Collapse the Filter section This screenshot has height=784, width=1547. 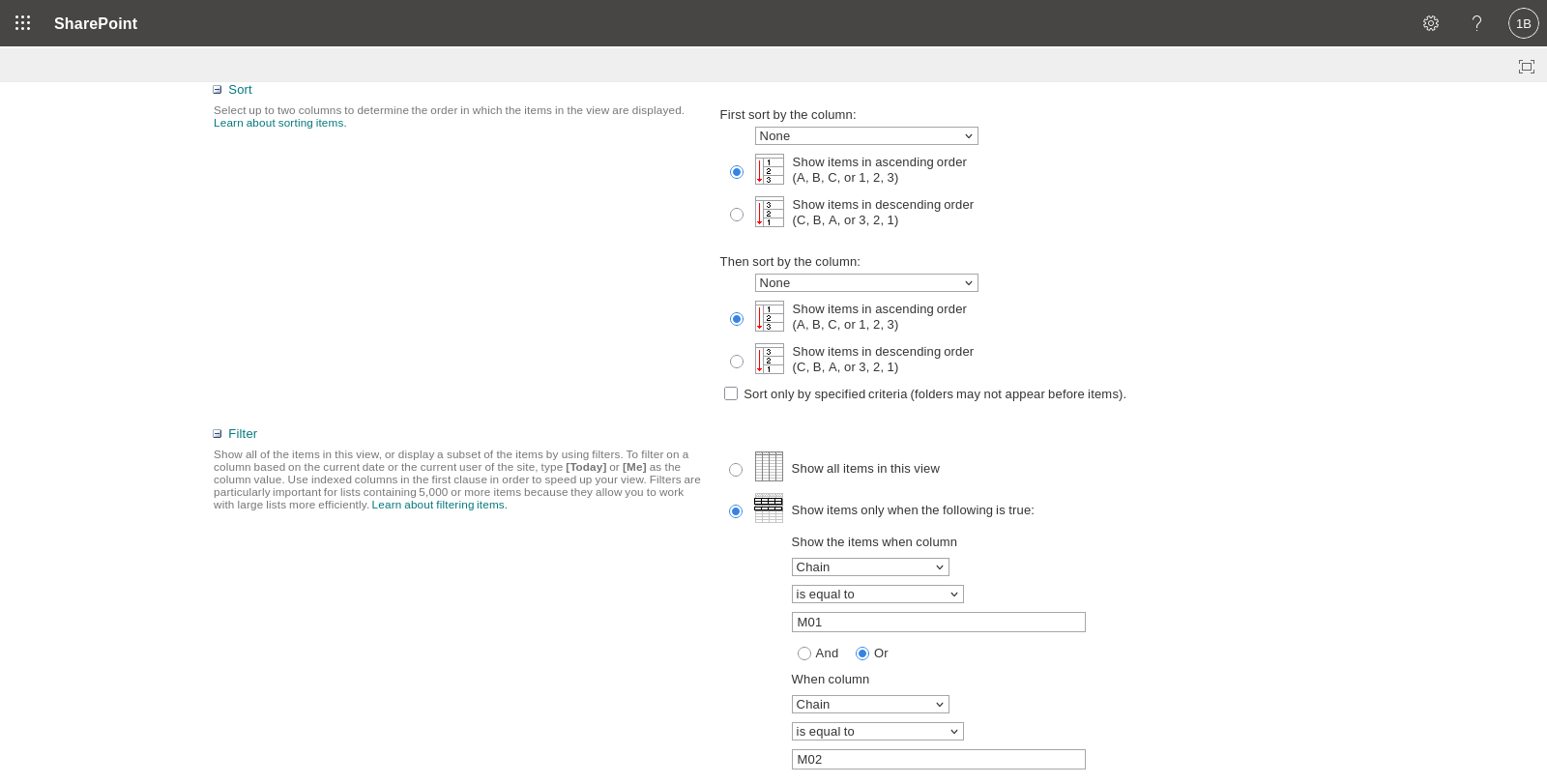point(218,434)
